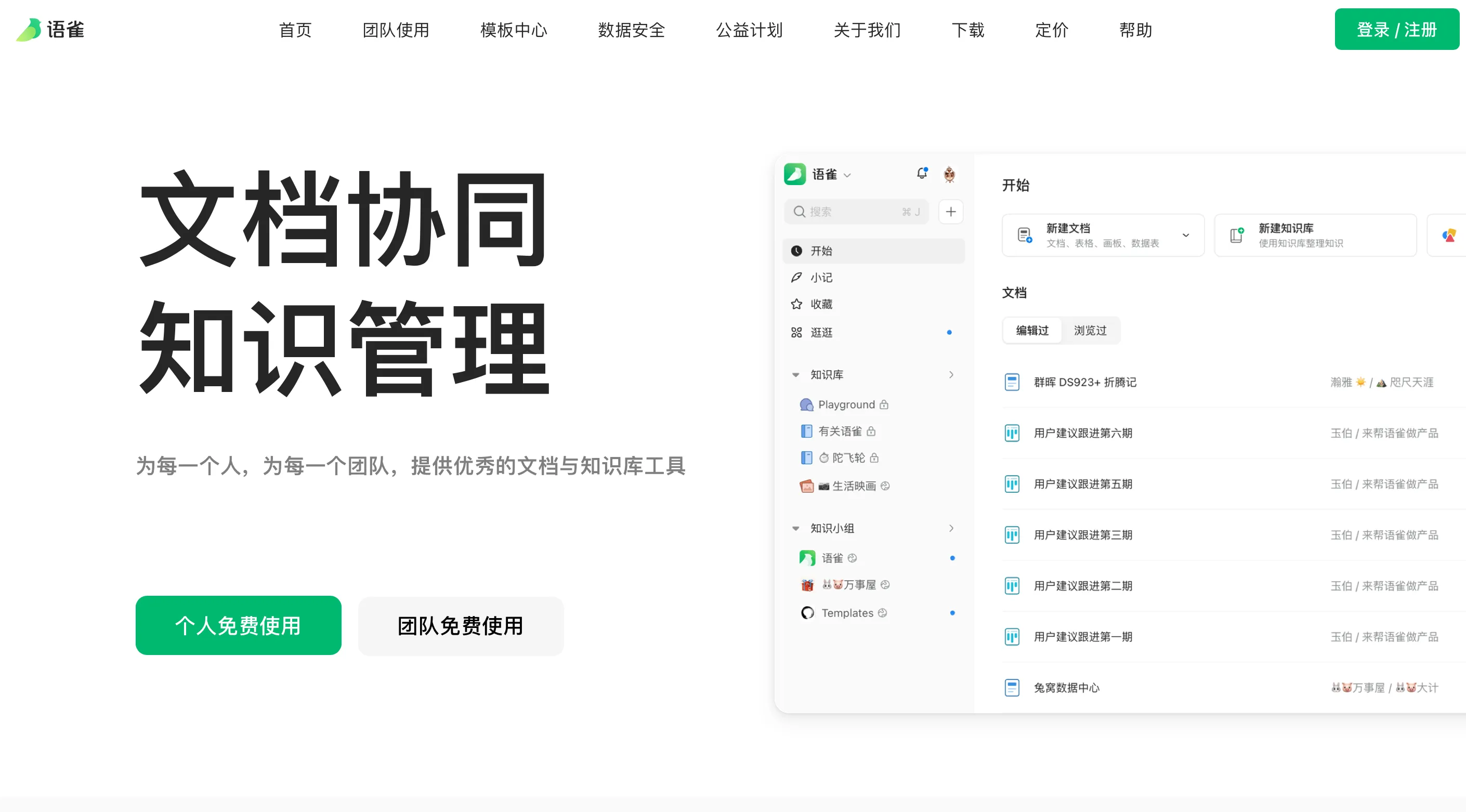Viewport: 1466px width, 812px height.
Task: Click the Templates group circle icon
Action: coord(807,613)
